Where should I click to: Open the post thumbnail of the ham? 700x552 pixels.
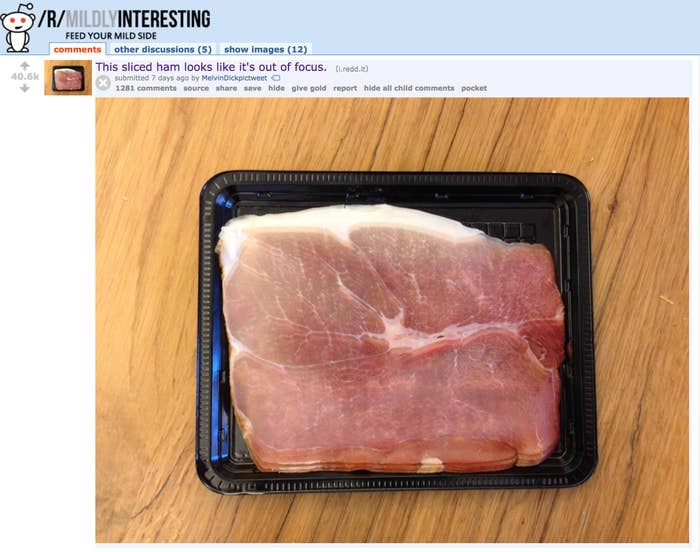point(68,78)
